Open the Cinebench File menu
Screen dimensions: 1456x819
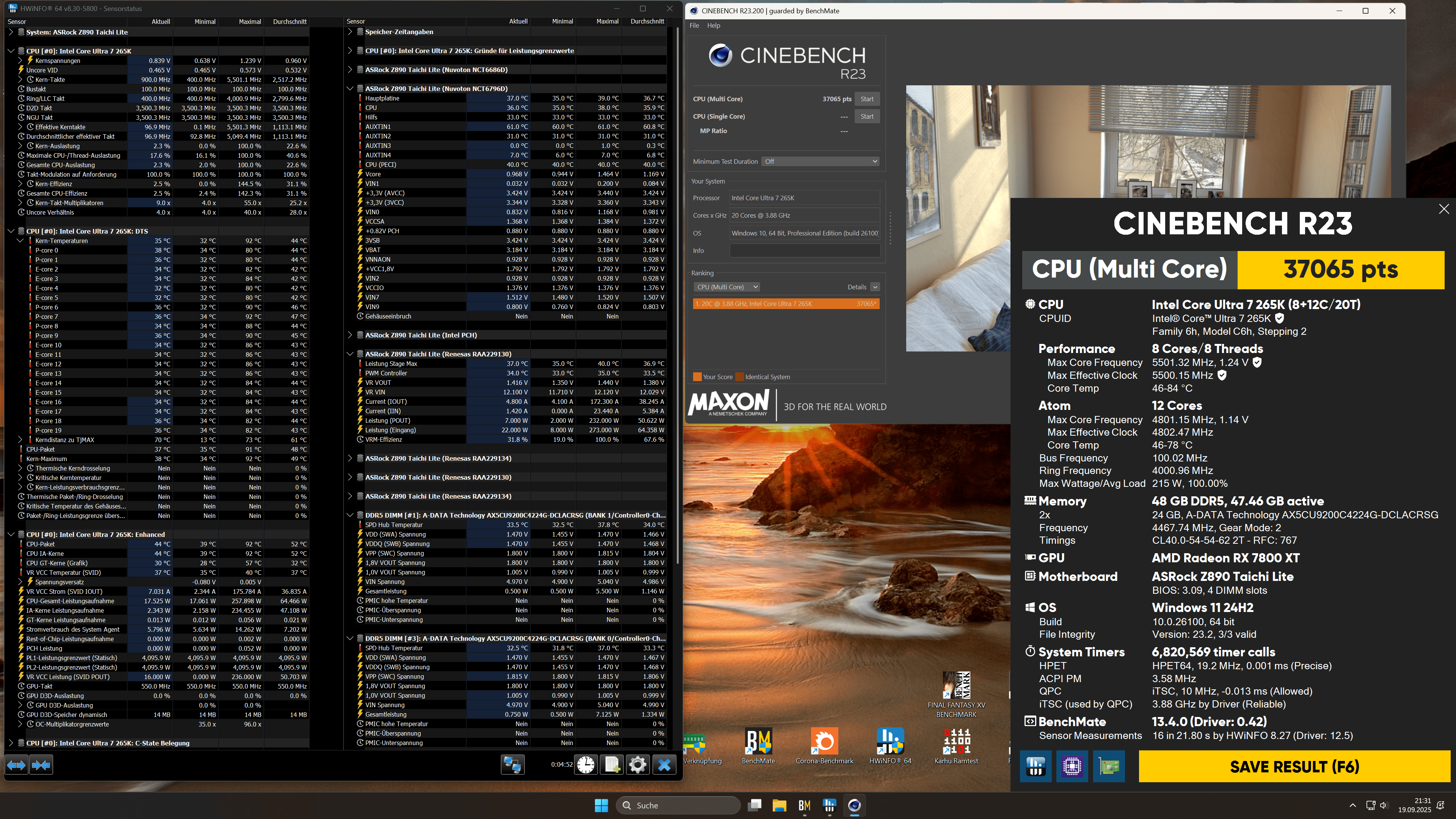point(694,25)
